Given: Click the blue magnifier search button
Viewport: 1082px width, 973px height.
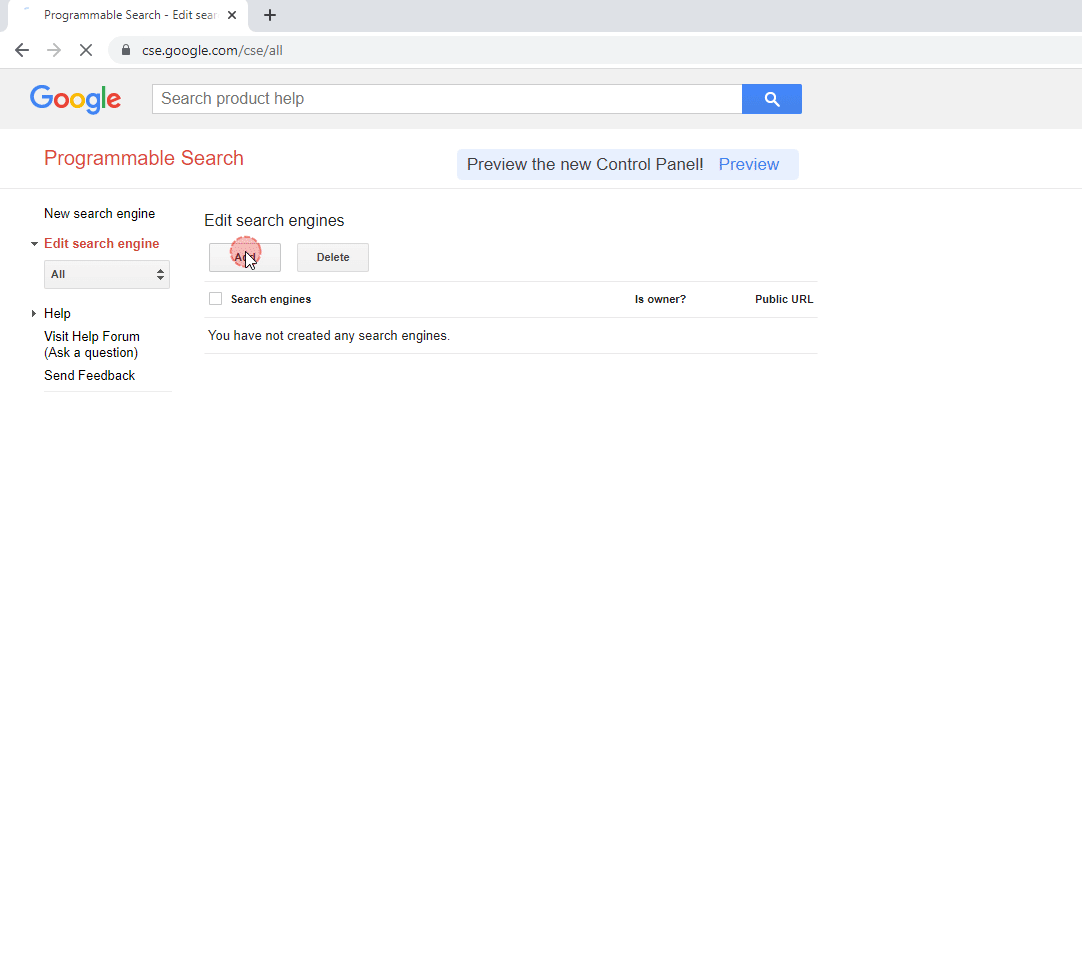Looking at the screenshot, I should click(x=771, y=99).
